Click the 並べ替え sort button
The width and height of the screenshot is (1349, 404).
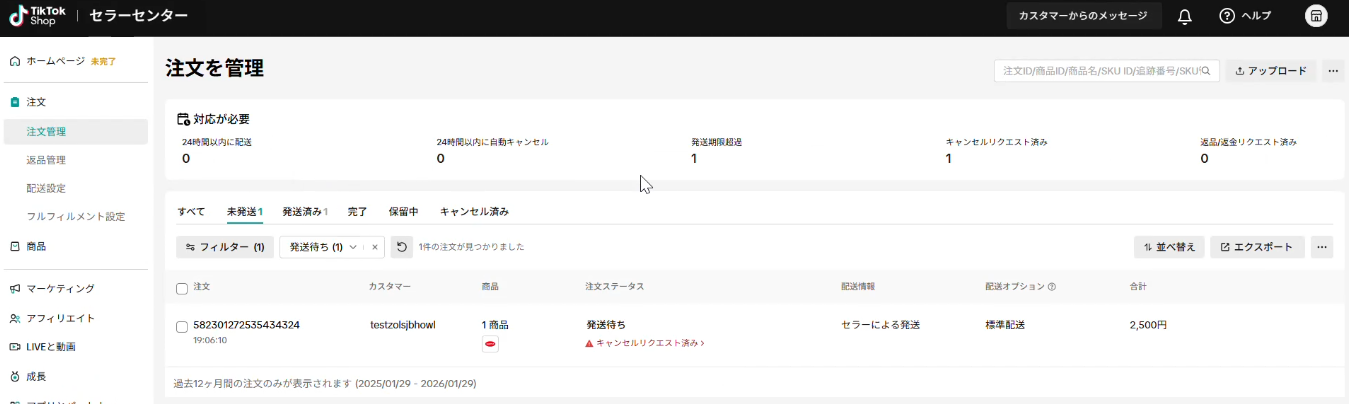coord(1169,247)
